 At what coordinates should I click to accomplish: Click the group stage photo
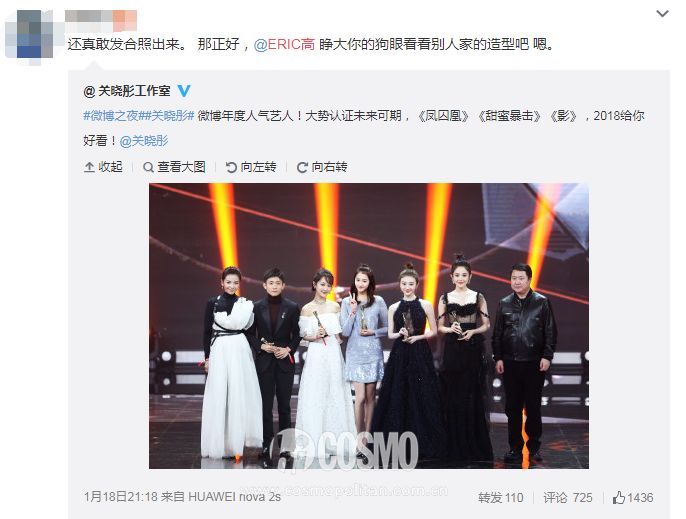point(369,326)
